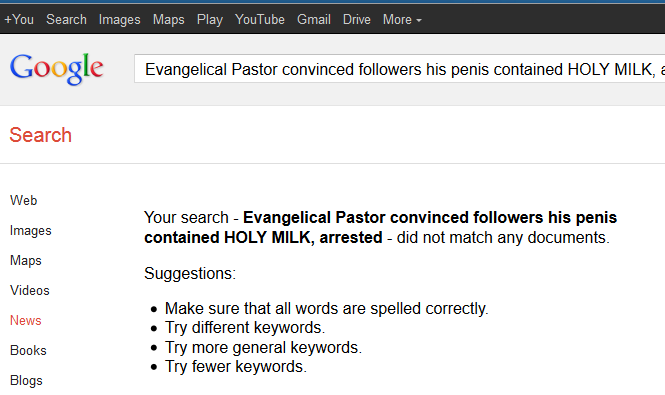Open Maps from the top navigation bar

168,20
